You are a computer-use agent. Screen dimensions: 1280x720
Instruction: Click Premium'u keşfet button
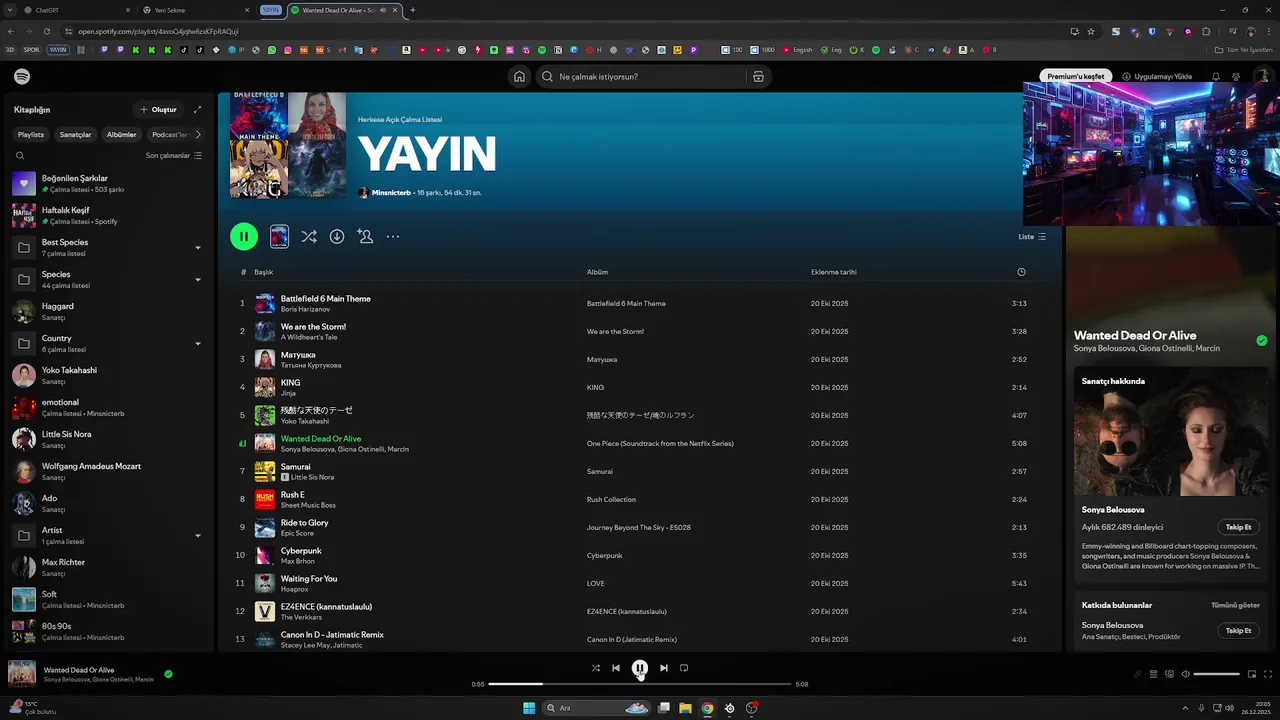click(x=1076, y=77)
